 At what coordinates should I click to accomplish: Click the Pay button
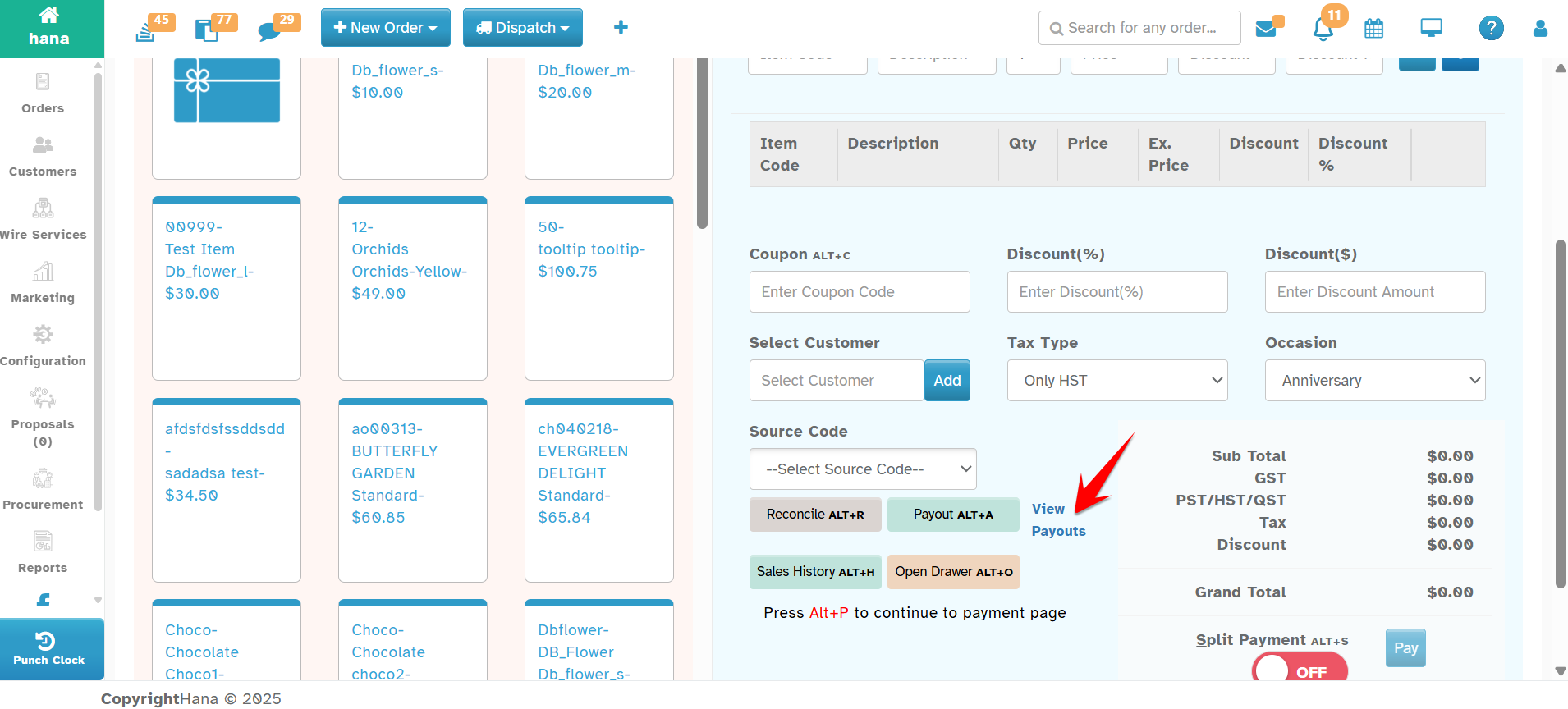pyautogui.click(x=1405, y=648)
